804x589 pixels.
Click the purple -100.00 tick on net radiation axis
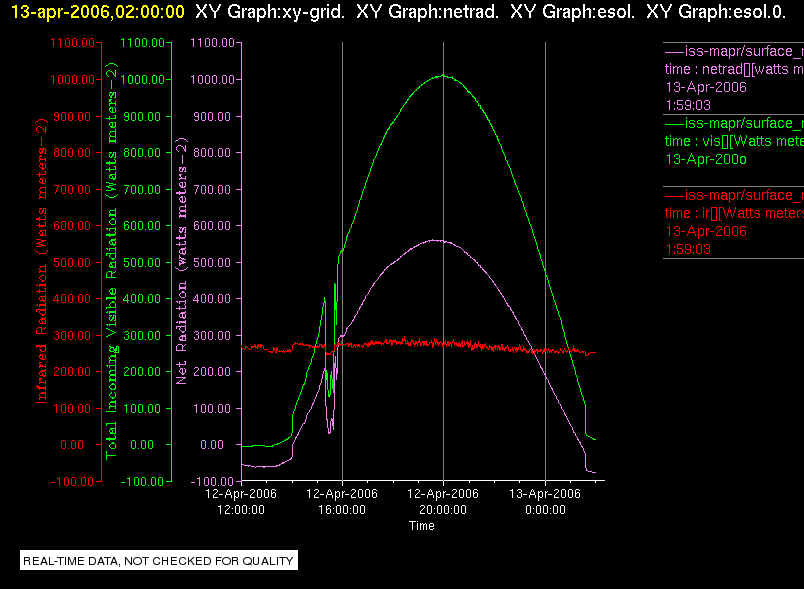212,482
